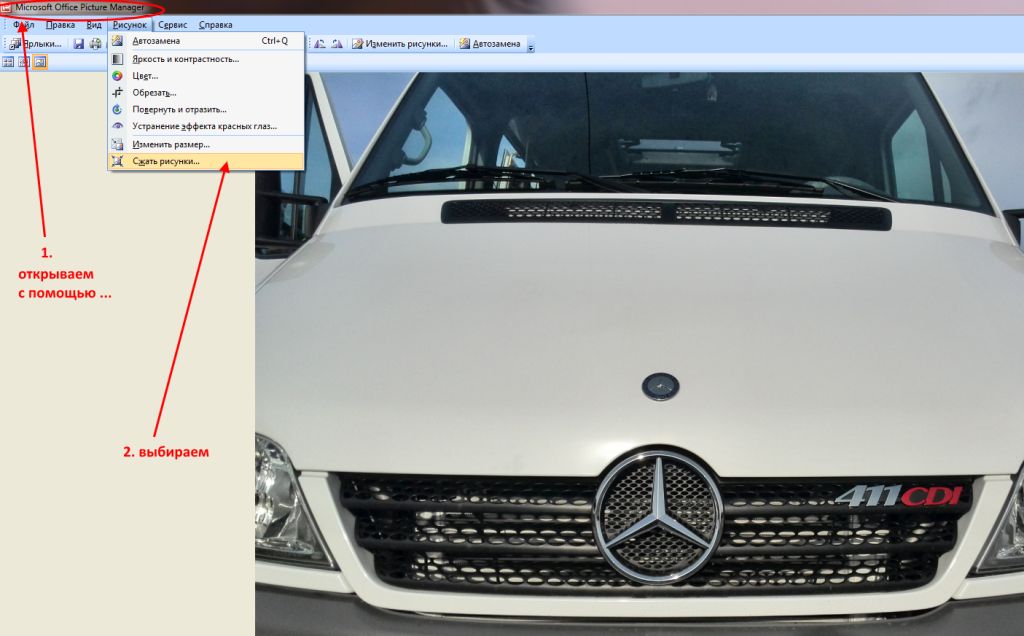Close the open Рисунок menu via its title
The height and width of the screenshot is (636, 1024).
click(129, 25)
